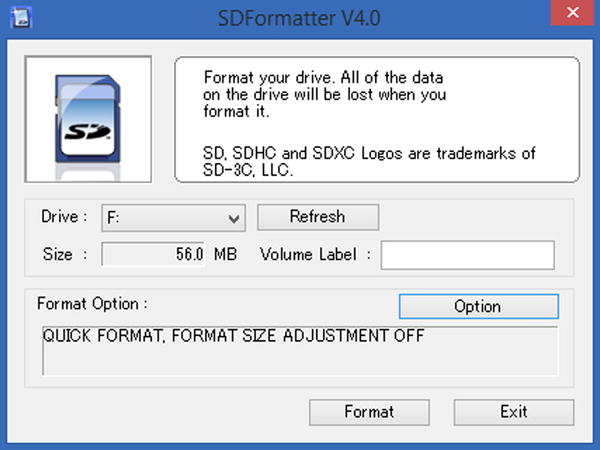Expand the Drive list using its chevron arrow

(234, 218)
